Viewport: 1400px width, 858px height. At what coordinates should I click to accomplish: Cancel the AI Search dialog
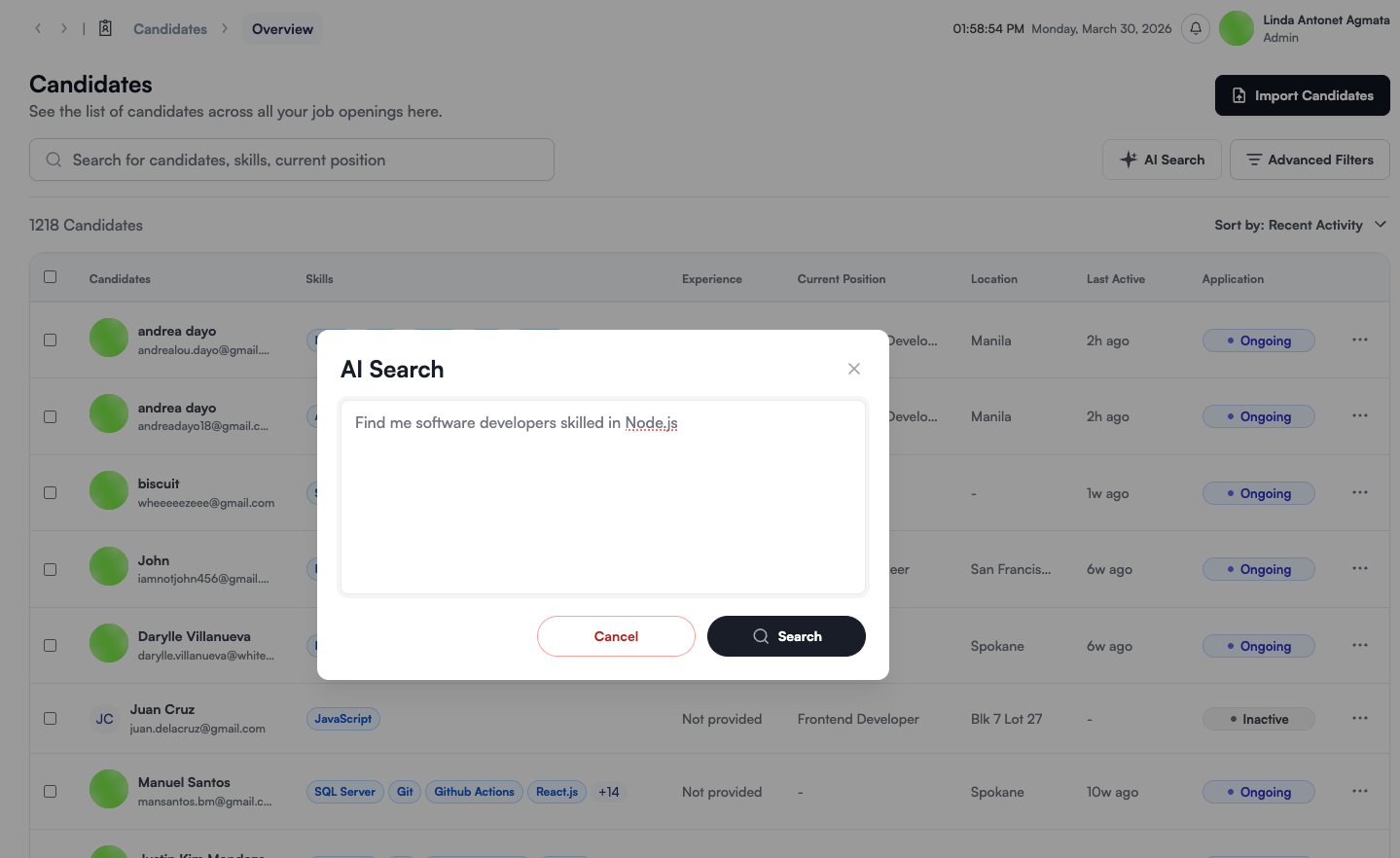point(616,636)
